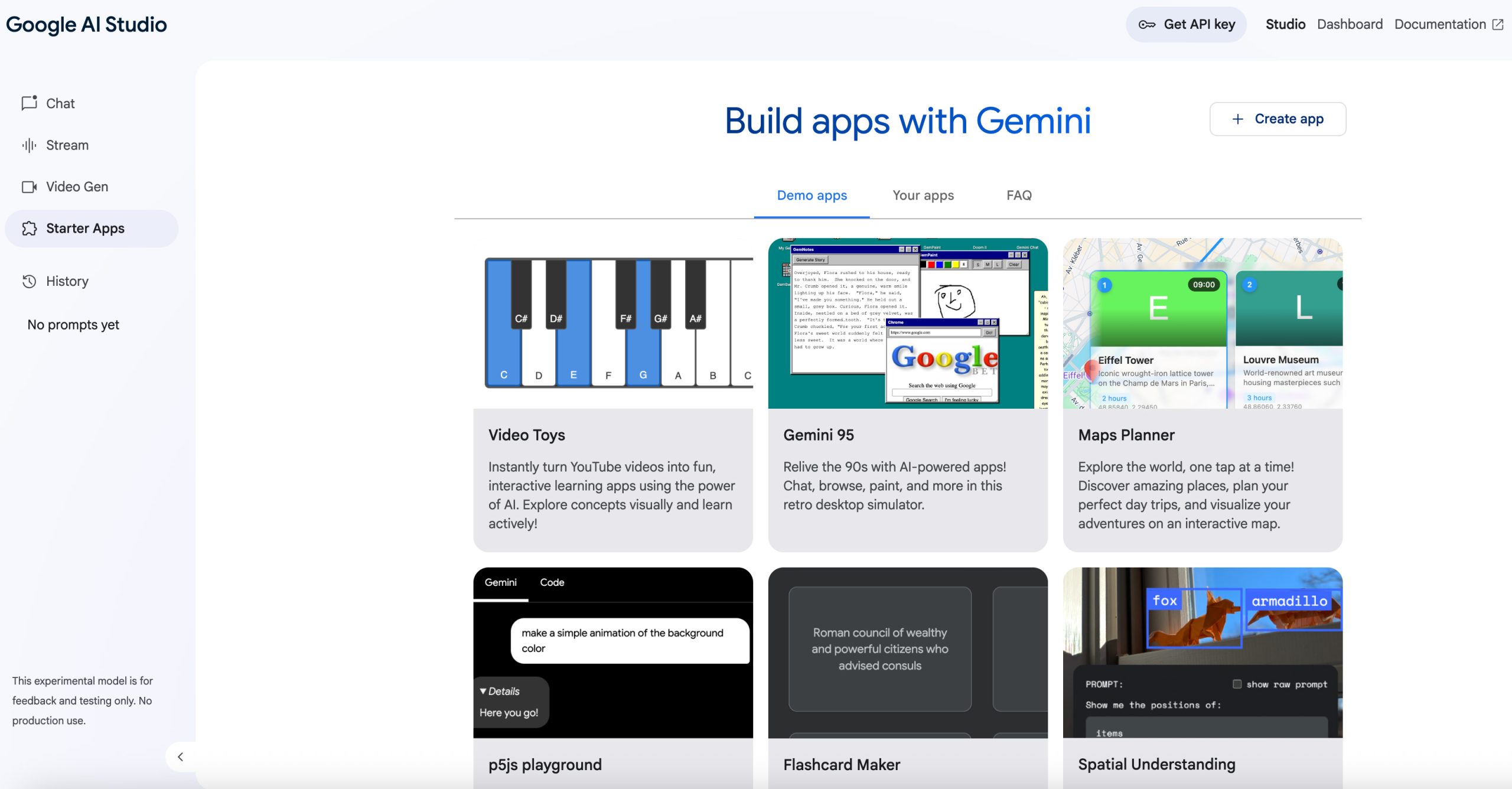Go to the Dashboard page
This screenshot has width=1512, height=789.
pyautogui.click(x=1350, y=24)
